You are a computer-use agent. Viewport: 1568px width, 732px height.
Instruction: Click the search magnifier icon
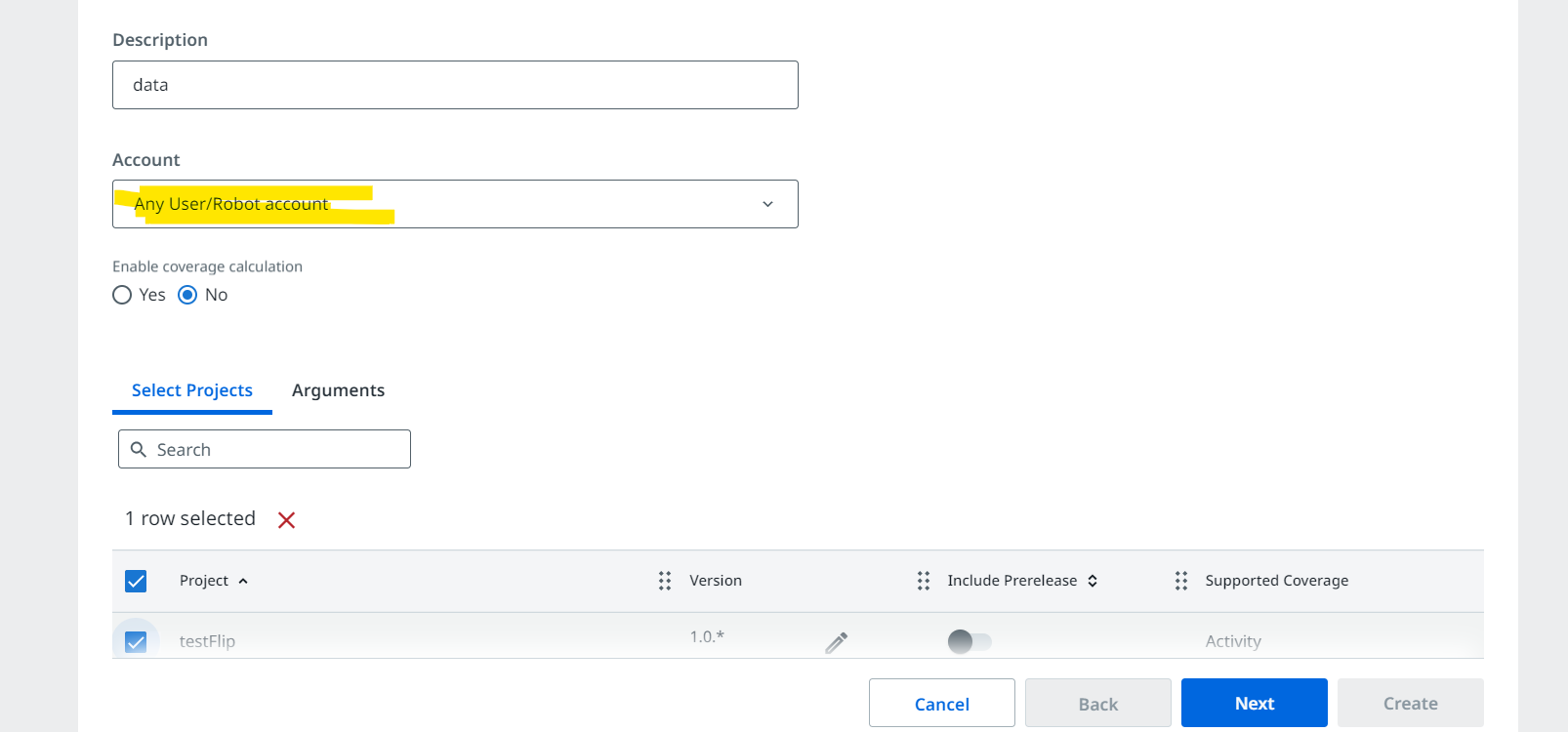click(139, 449)
